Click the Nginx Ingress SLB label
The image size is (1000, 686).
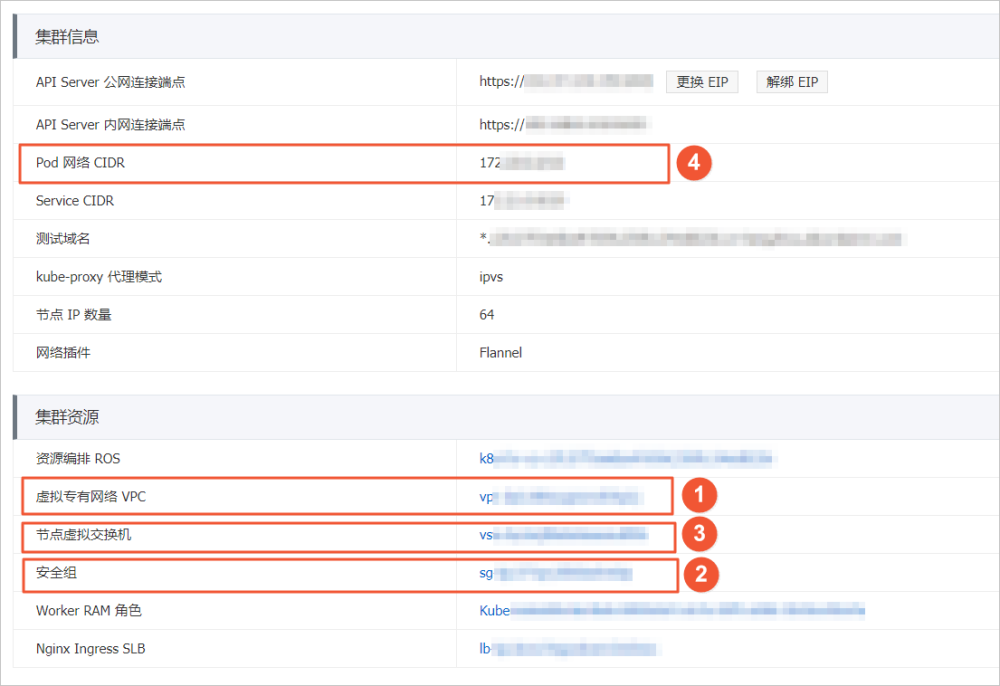[91, 649]
